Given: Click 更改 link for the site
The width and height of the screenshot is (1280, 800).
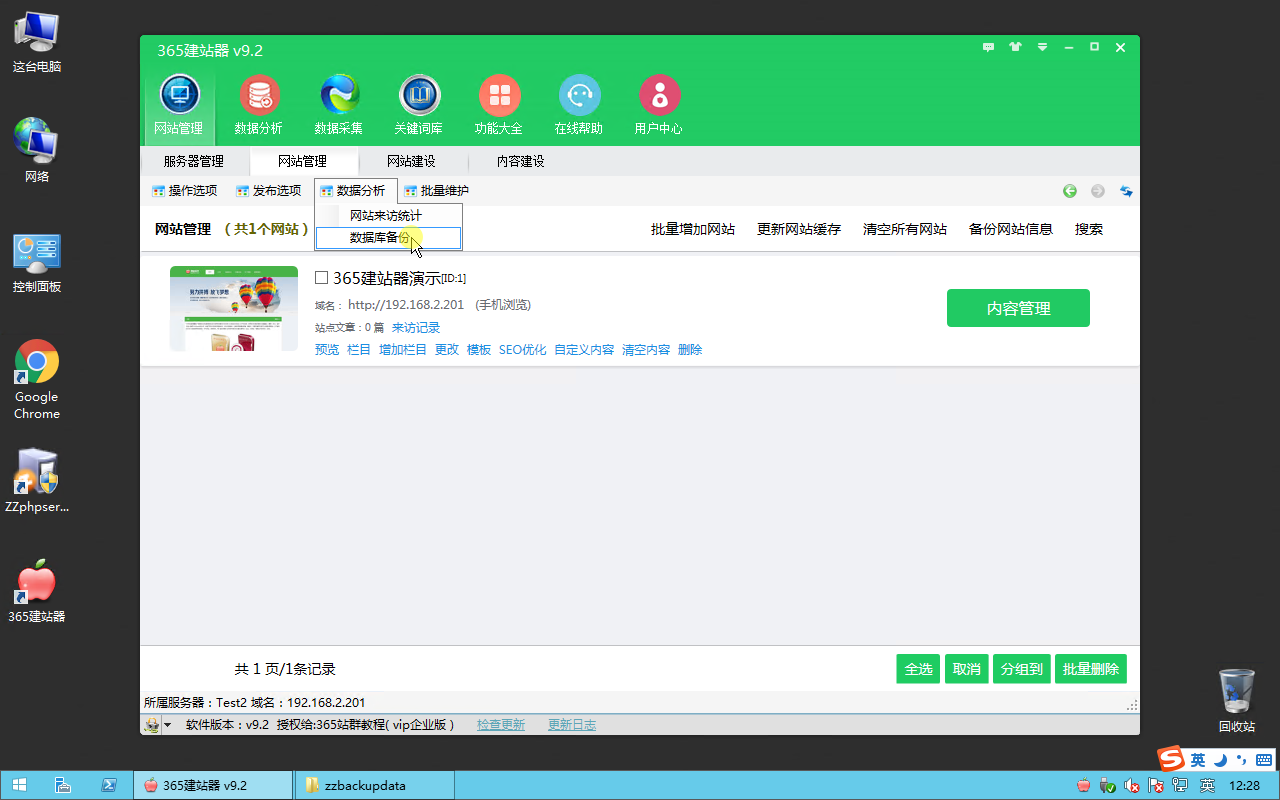Looking at the screenshot, I should (x=447, y=350).
